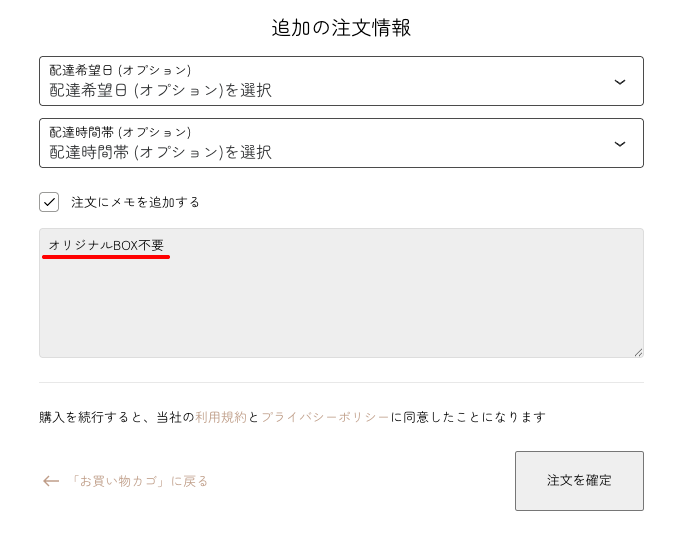Click the 注文にメモを追加する label text
The height and width of the screenshot is (553, 687).
click(x=135, y=202)
